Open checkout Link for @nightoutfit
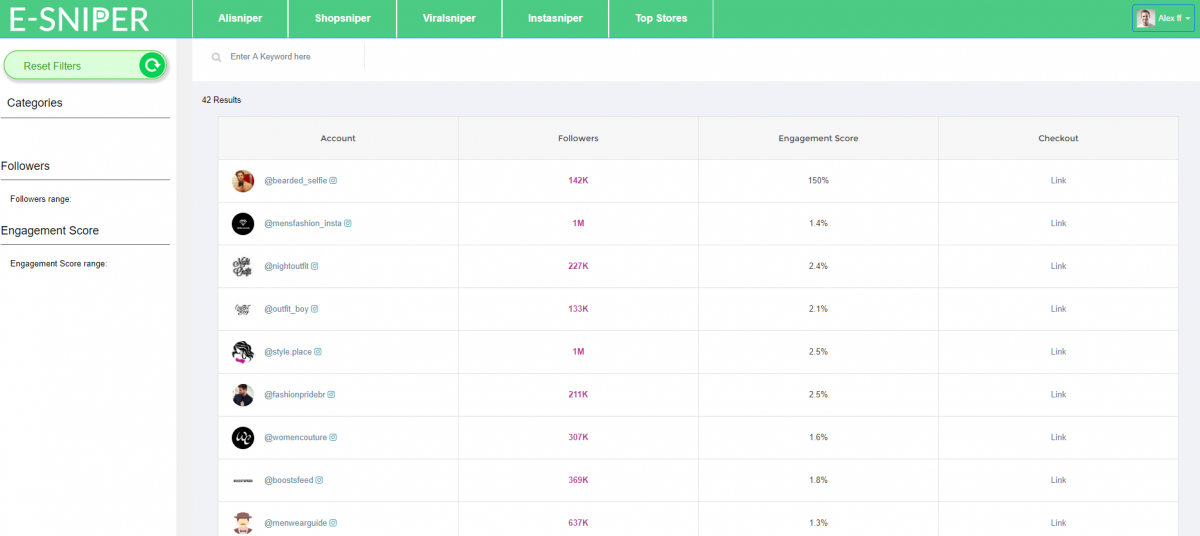 1058,266
